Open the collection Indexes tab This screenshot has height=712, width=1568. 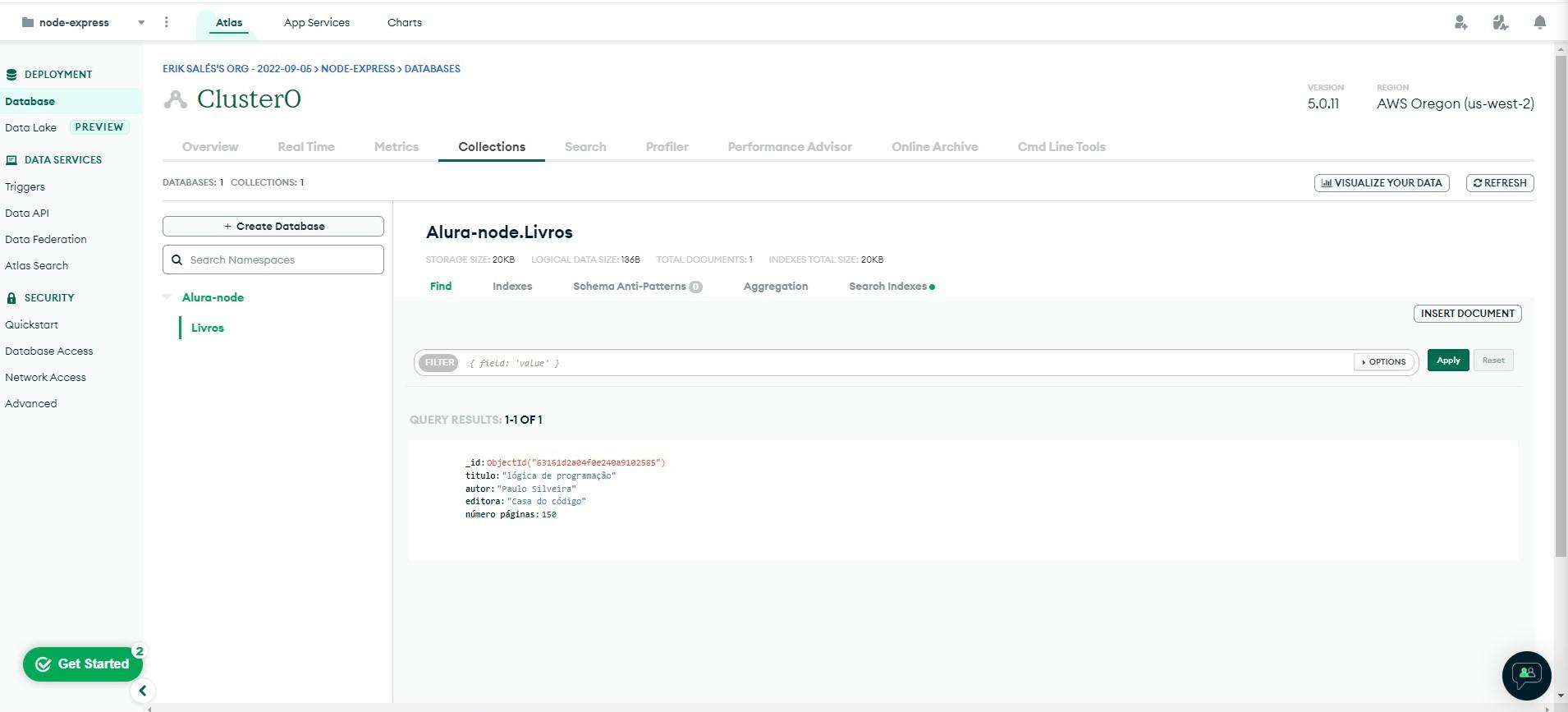point(512,286)
